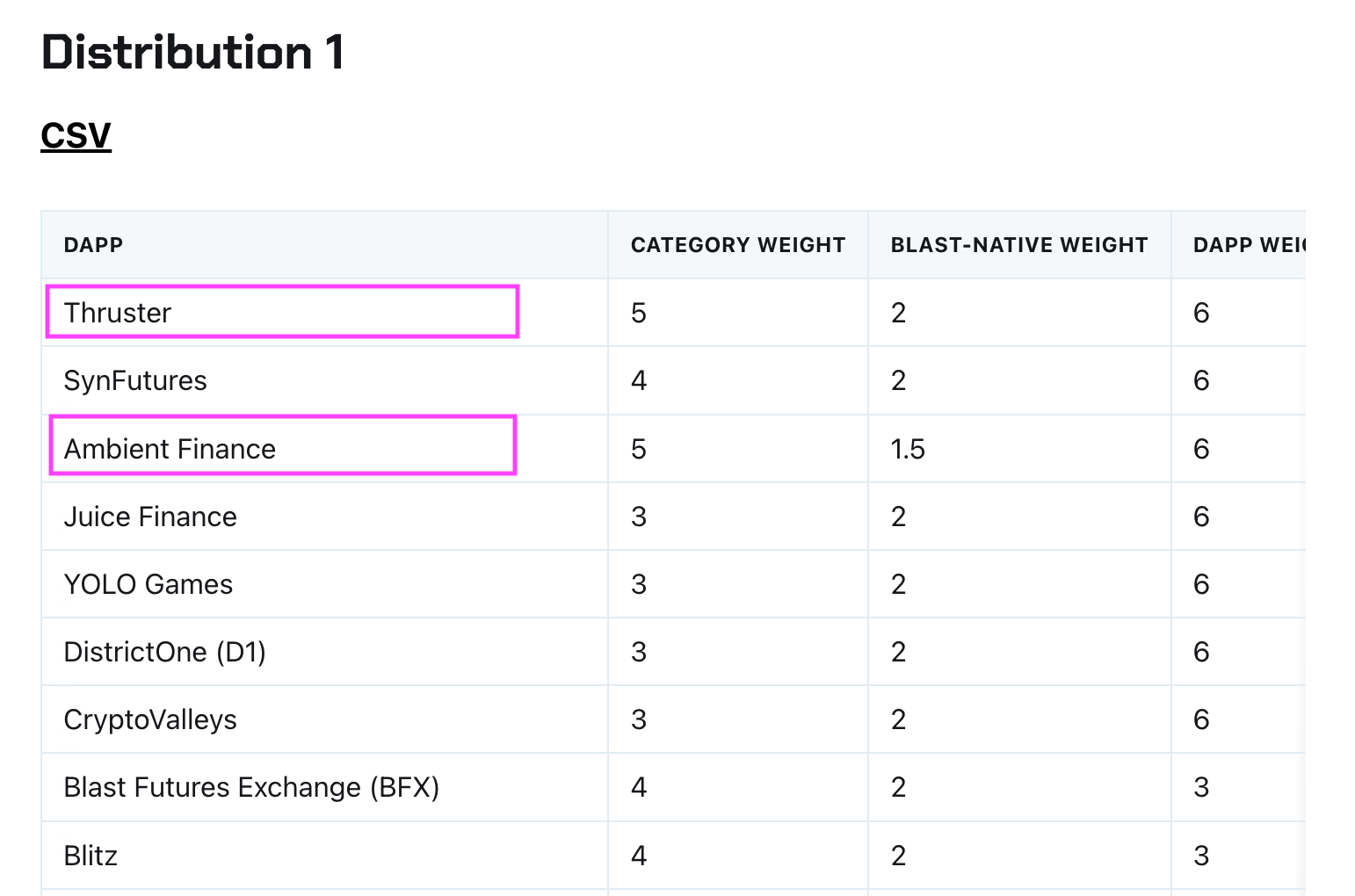1355x896 pixels.
Task: Select the Thruster dapp name cell
Action: point(118,313)
